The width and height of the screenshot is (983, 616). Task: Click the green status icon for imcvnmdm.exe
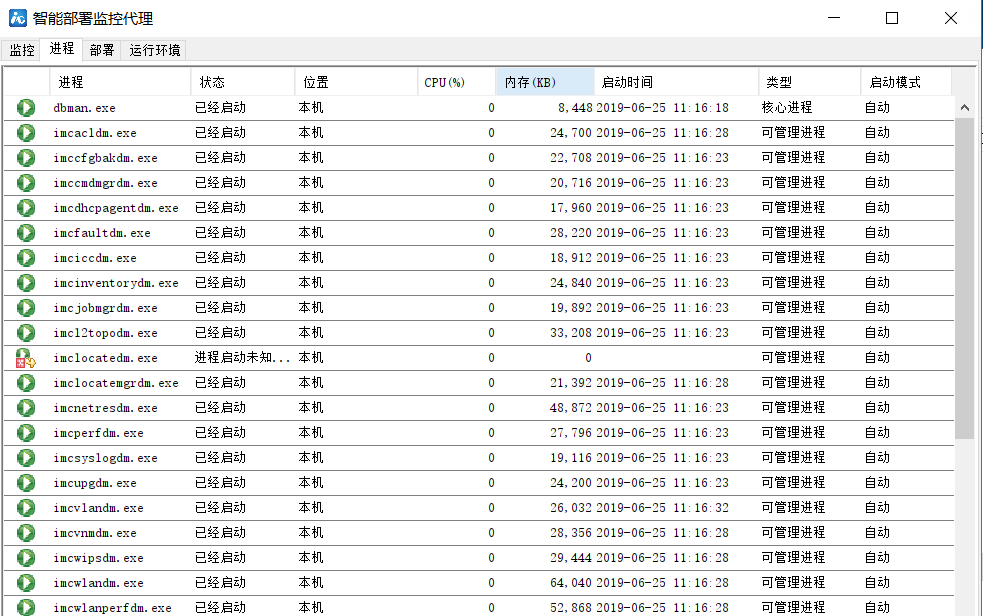tap(26, 533)
